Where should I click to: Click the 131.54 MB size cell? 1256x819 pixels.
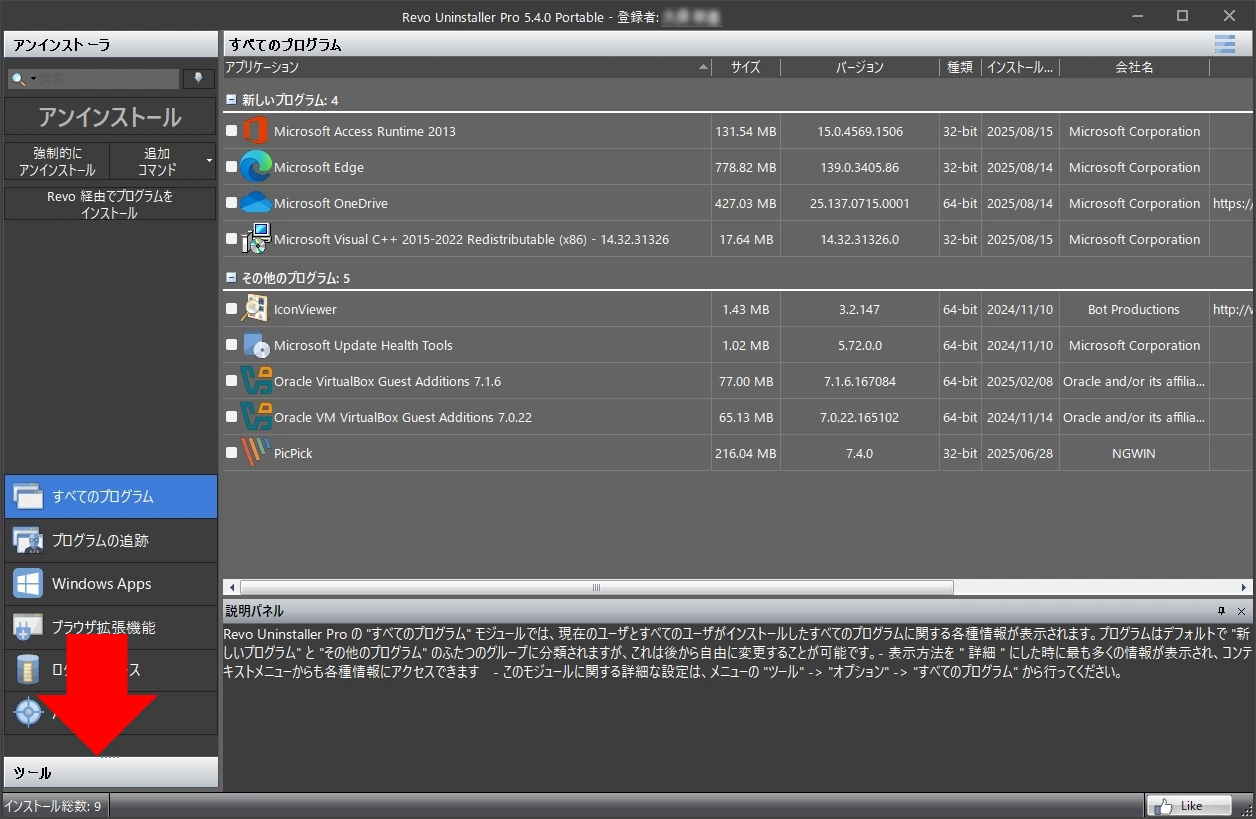[746, 131]
